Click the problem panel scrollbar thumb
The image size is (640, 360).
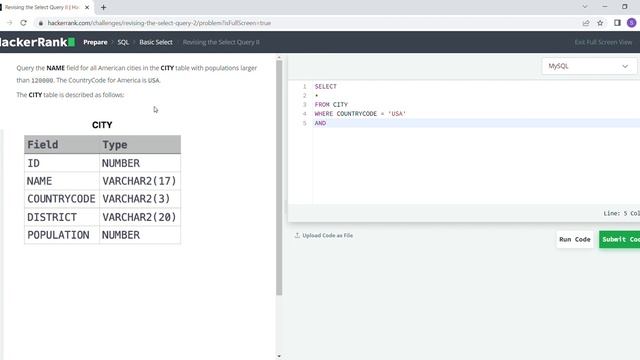coord(279,178)
